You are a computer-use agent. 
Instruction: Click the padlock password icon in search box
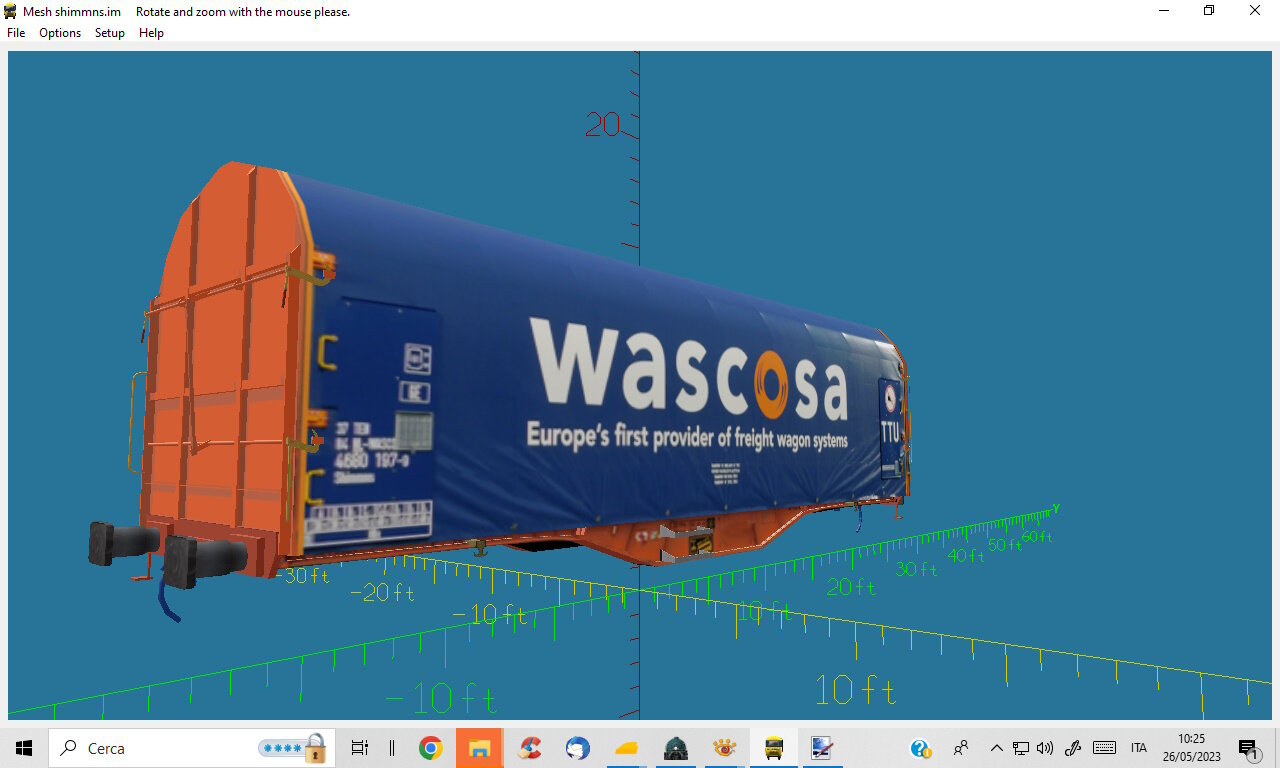(x=316, y=748)
